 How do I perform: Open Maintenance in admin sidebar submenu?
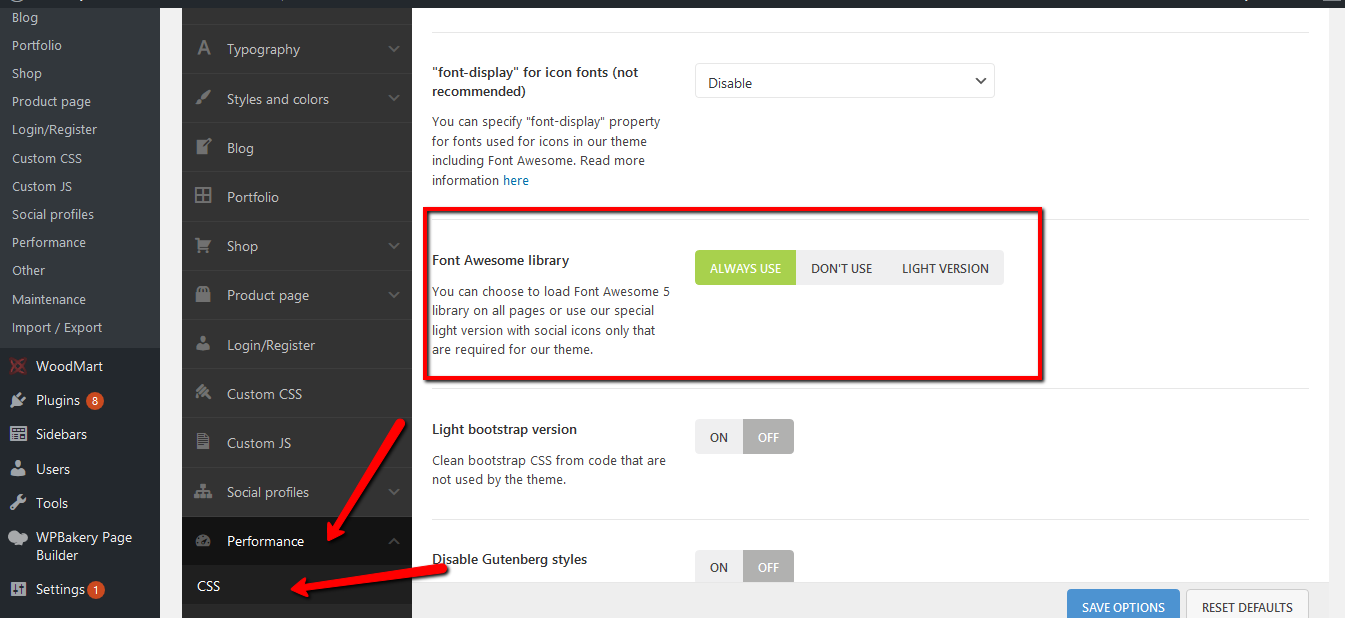[x=49, y=299]
